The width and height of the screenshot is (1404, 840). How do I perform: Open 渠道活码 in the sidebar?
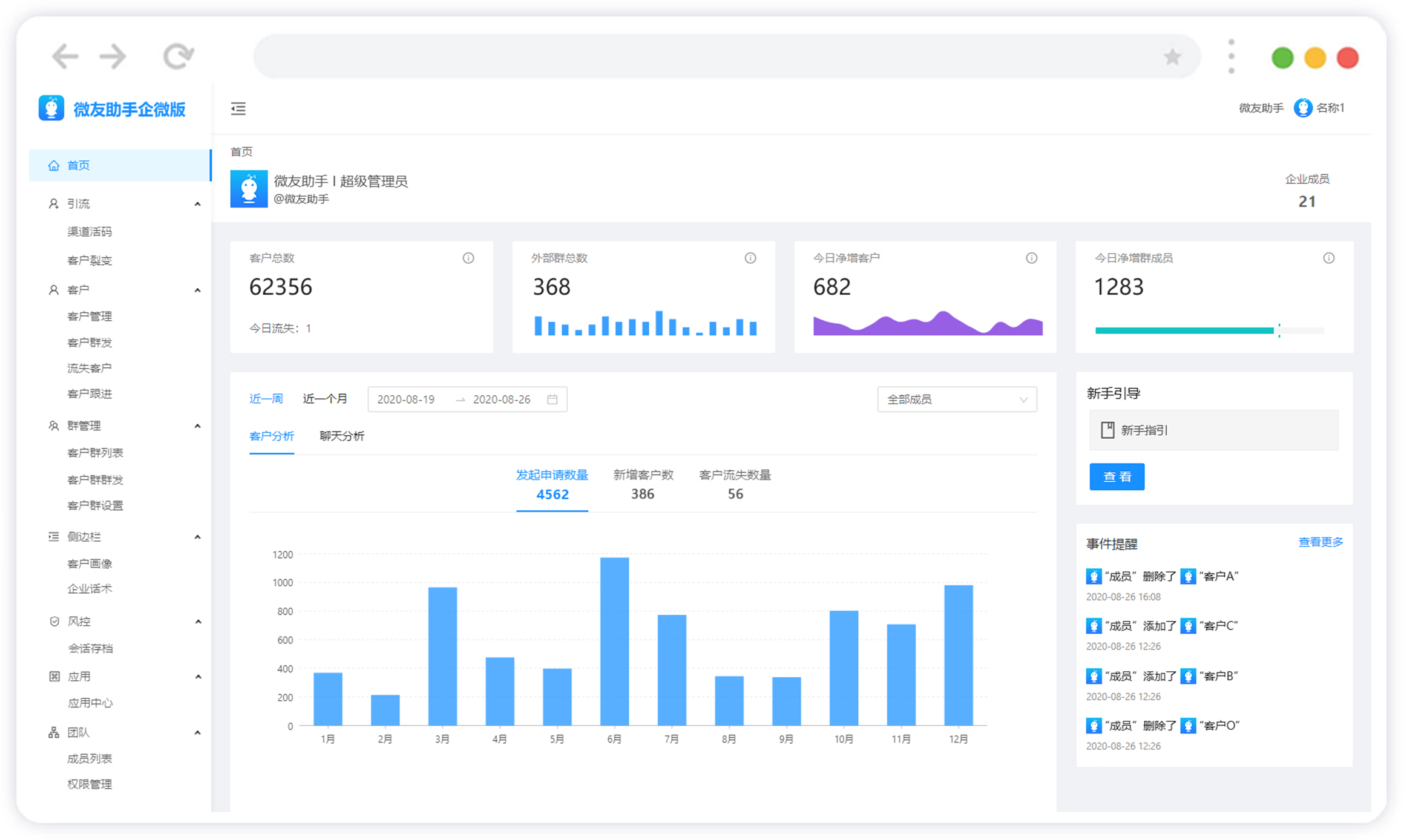tap(90, 232)
